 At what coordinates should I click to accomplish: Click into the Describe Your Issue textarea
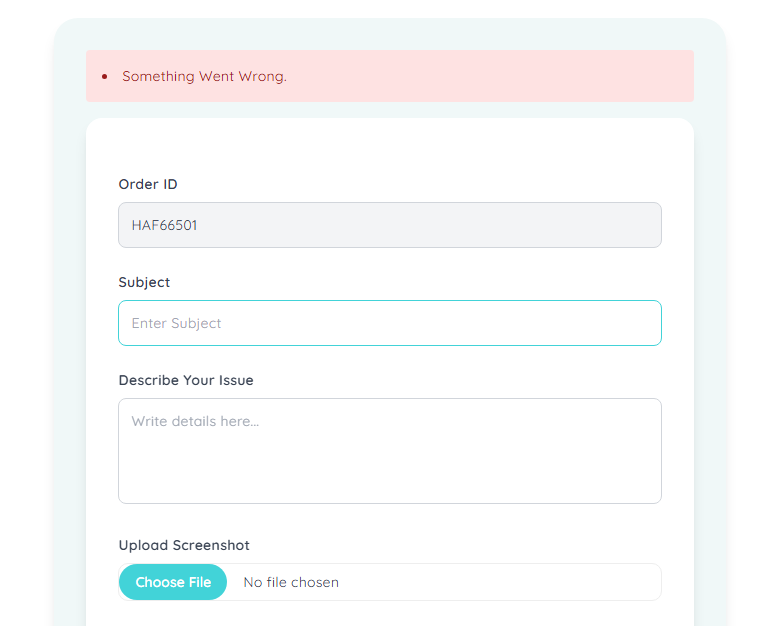390,451
